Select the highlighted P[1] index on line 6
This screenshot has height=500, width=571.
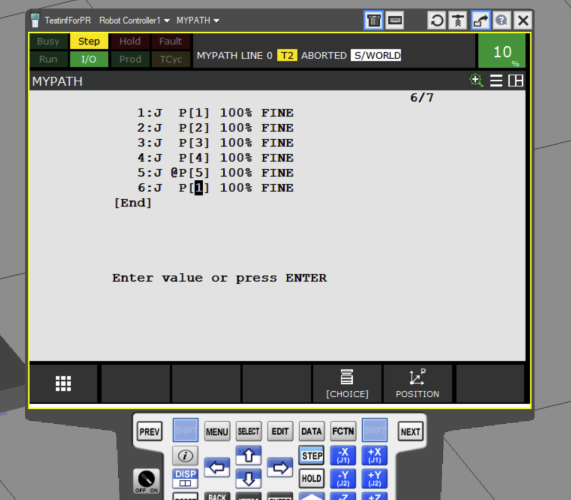198,188
